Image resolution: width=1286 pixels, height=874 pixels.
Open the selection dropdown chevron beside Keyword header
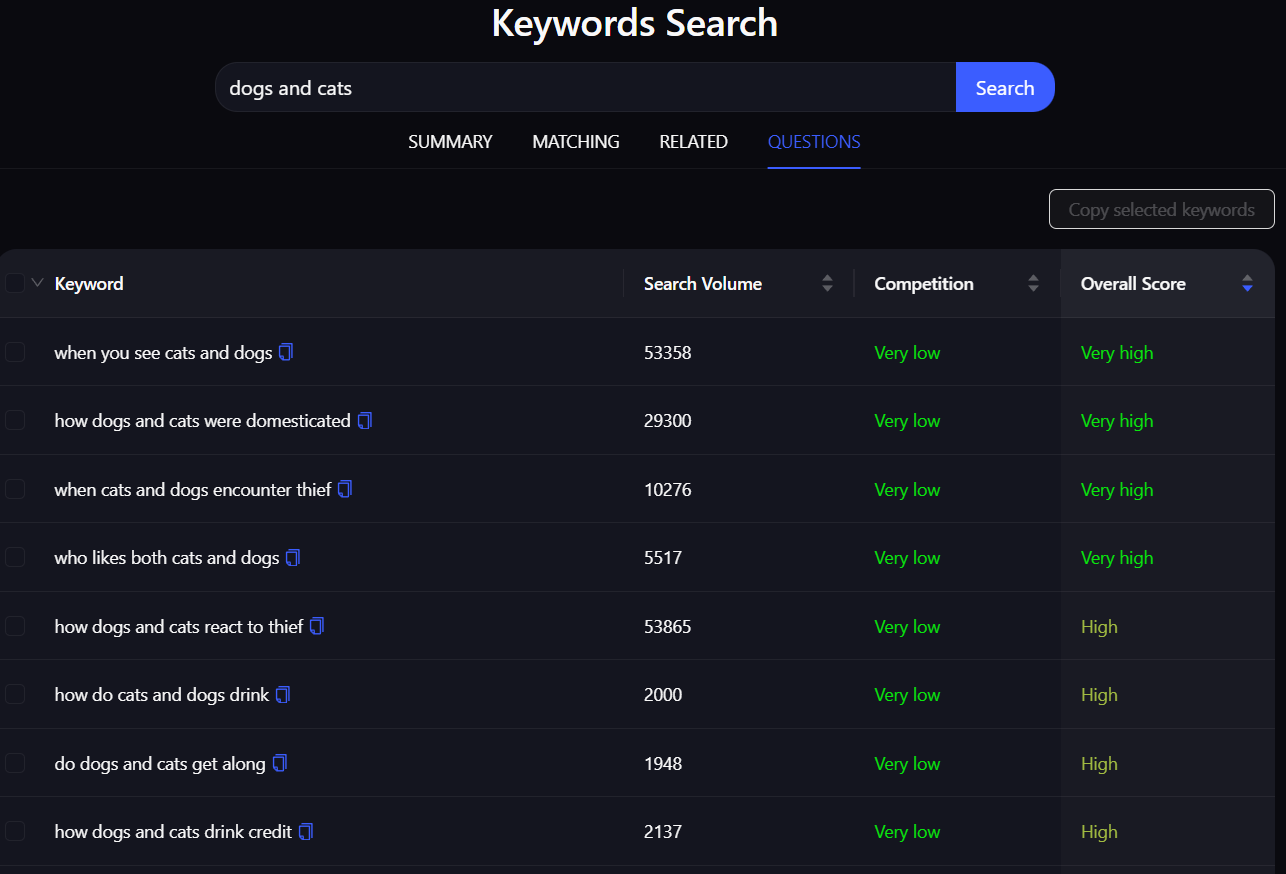tap(38, 283)
